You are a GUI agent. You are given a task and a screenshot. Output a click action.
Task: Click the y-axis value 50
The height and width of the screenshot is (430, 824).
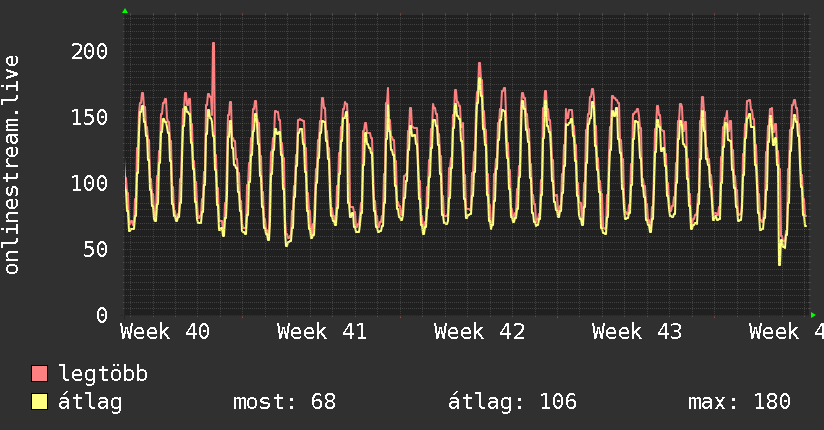tap(96, 250)
